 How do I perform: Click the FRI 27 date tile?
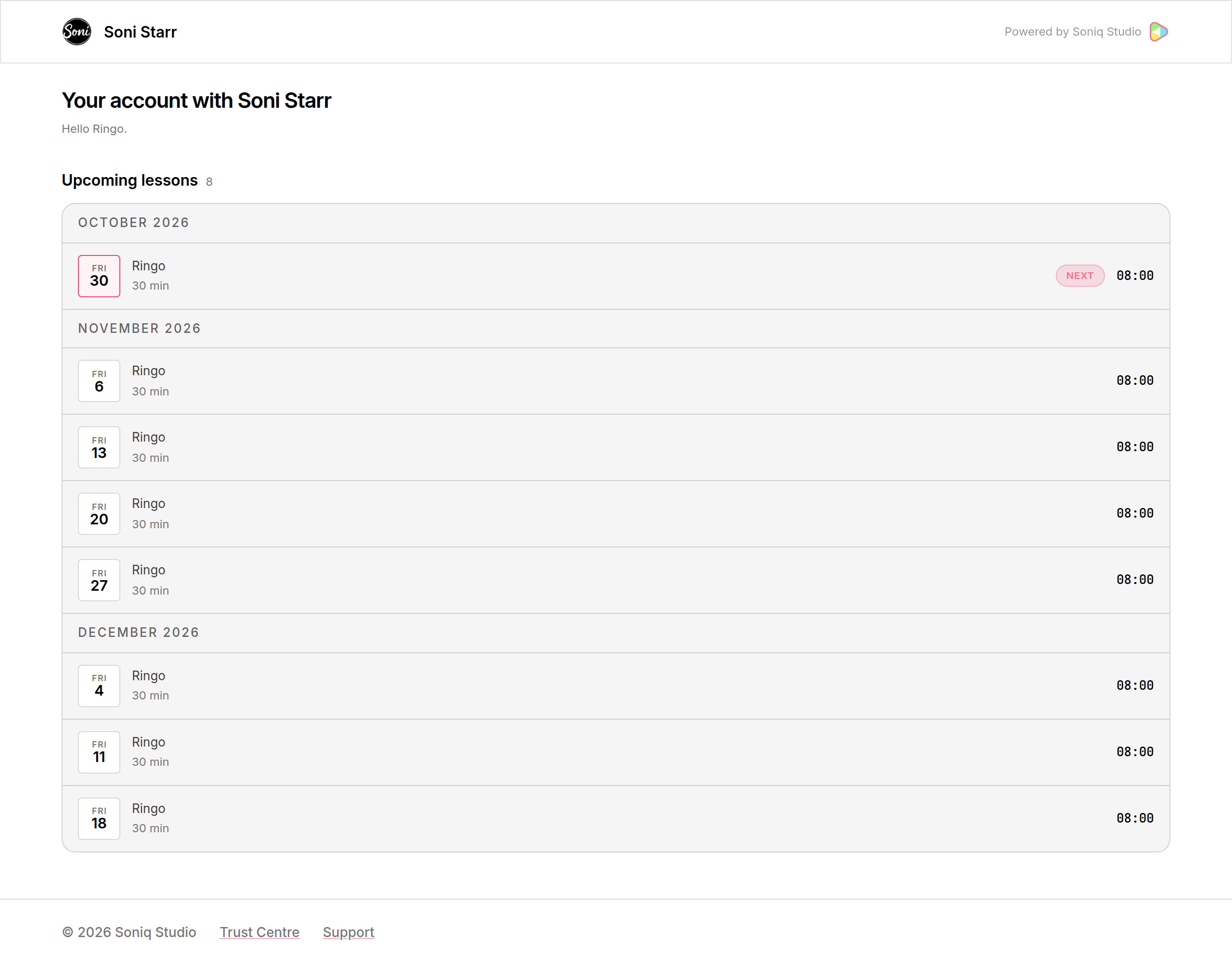99,580
